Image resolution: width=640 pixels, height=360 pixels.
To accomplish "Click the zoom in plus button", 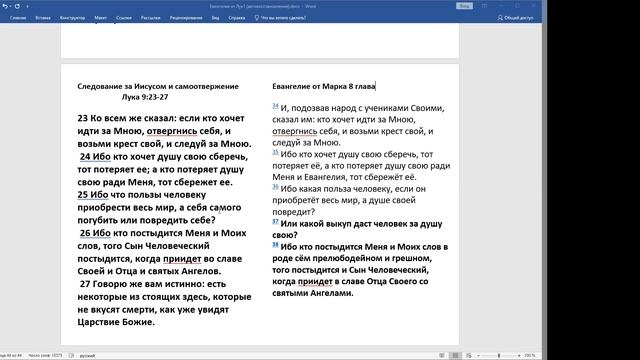I will [519, 356].
